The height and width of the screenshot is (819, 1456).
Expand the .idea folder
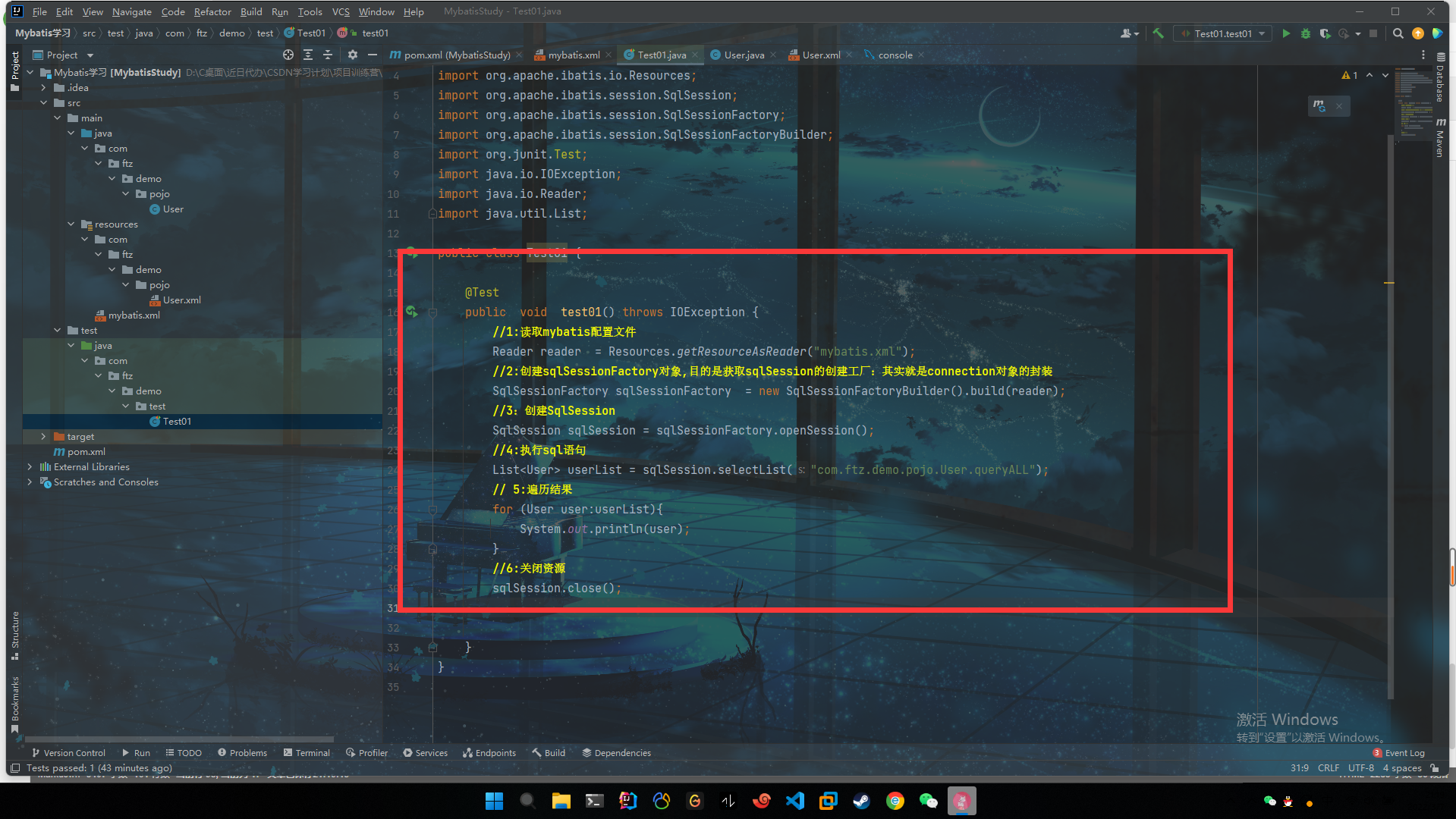pos(43,88)
